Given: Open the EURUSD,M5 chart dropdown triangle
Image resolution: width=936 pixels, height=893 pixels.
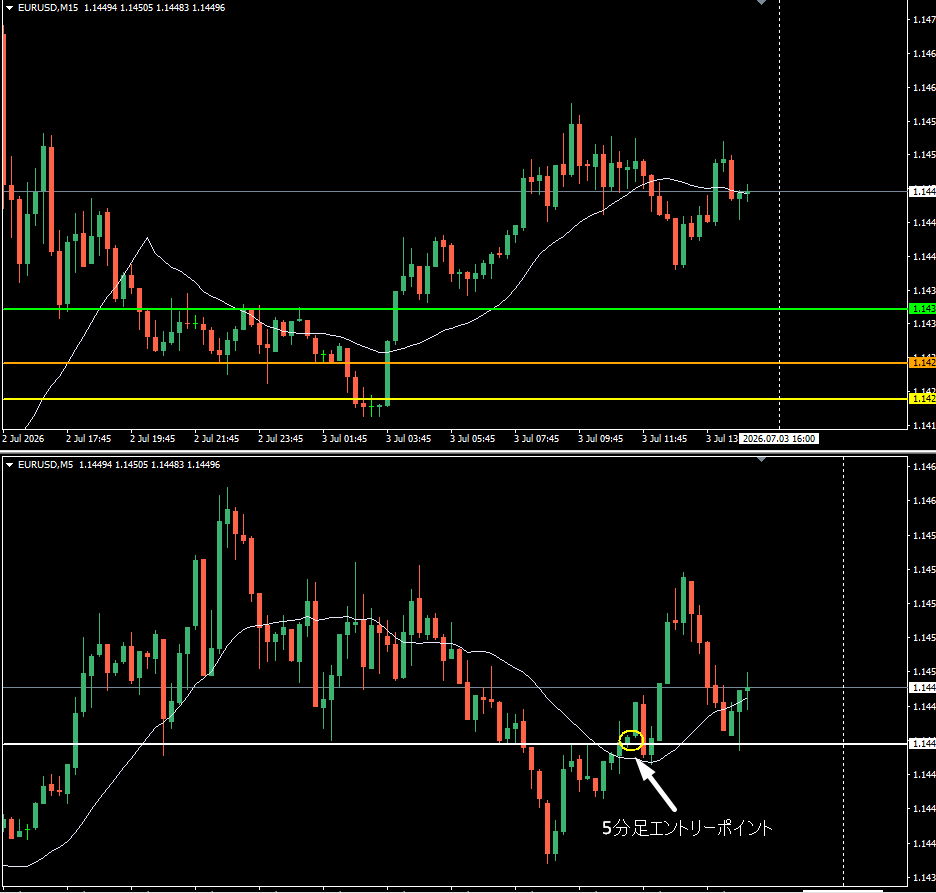Looking at the screenshot, I should [x=9, y=464].
